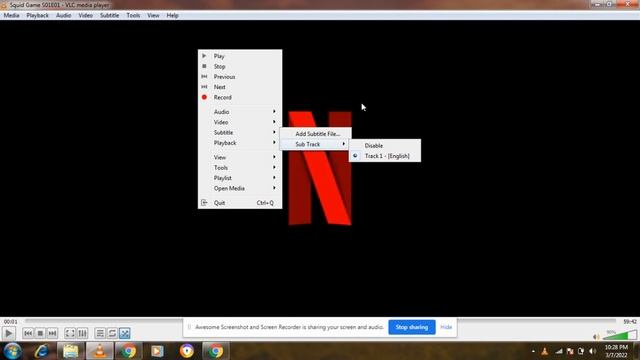
Task: Open the Audio menu in menu bar
Action: pos(63,16)
